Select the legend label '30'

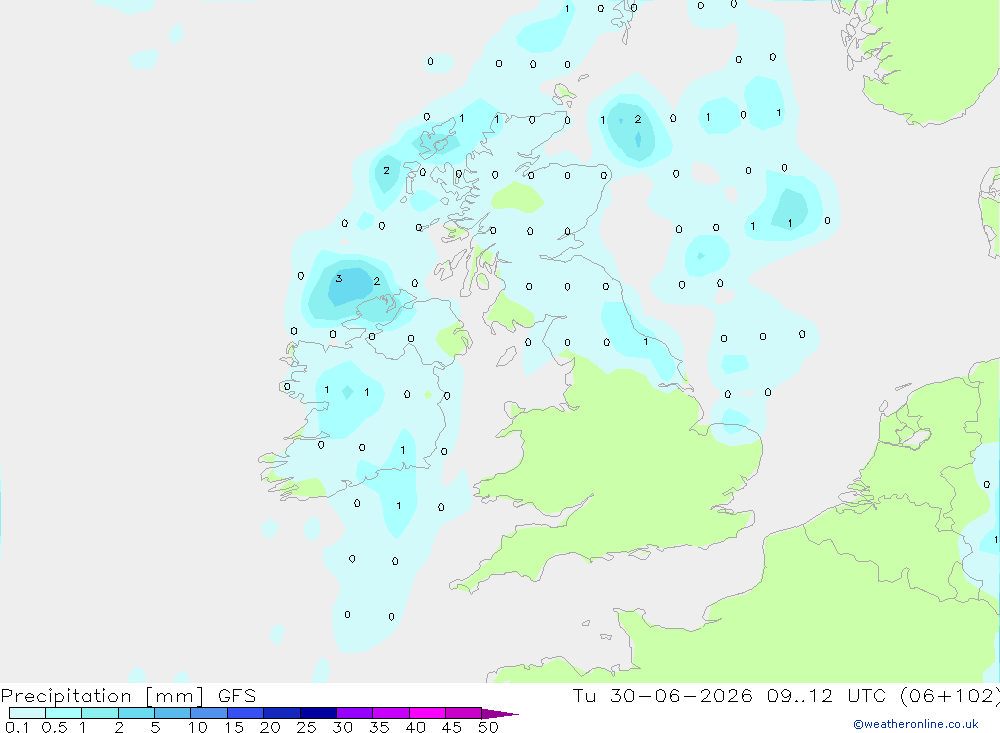pos(342,727)
